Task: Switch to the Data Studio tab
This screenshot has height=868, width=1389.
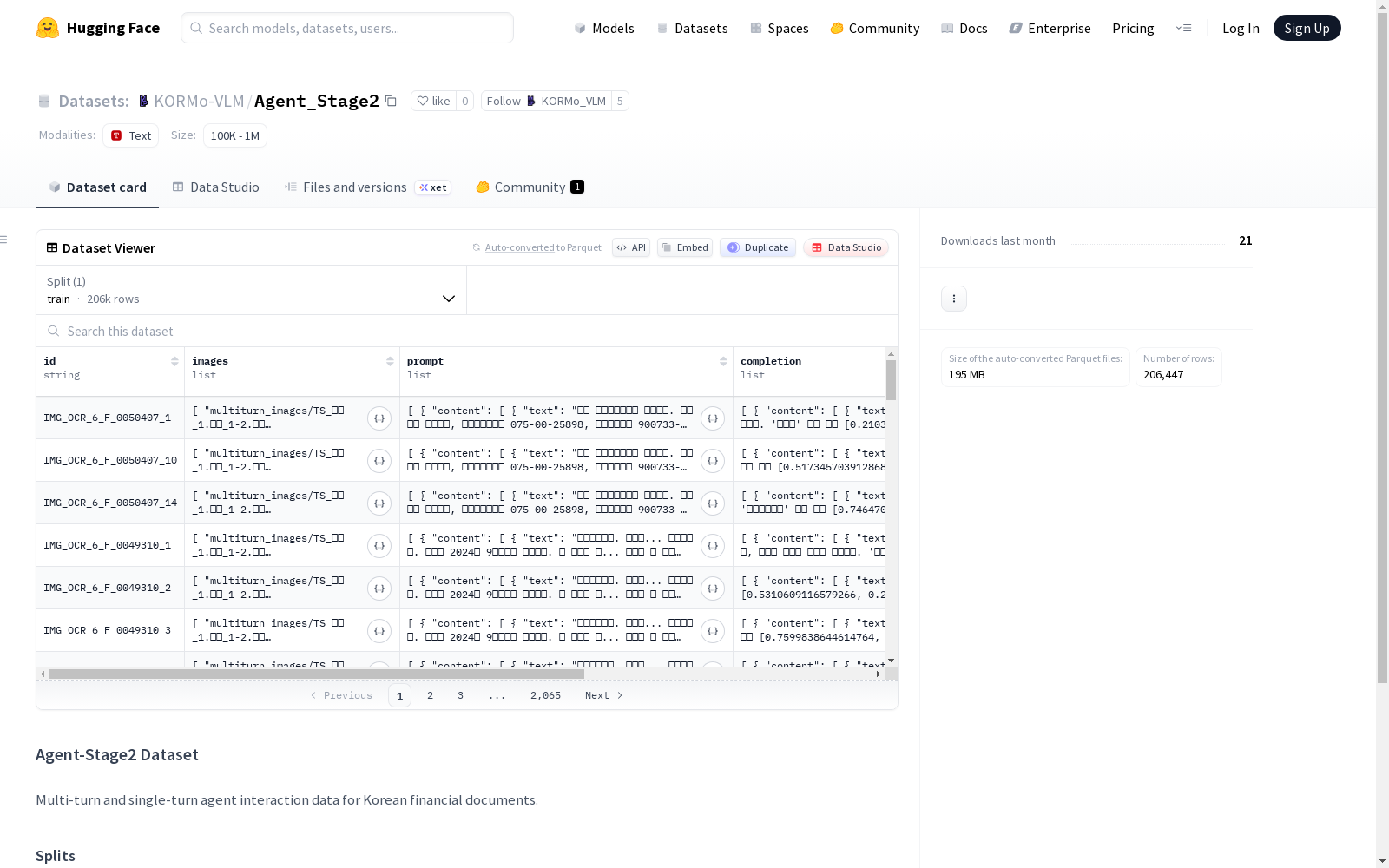Action: [x=215, y=187]
